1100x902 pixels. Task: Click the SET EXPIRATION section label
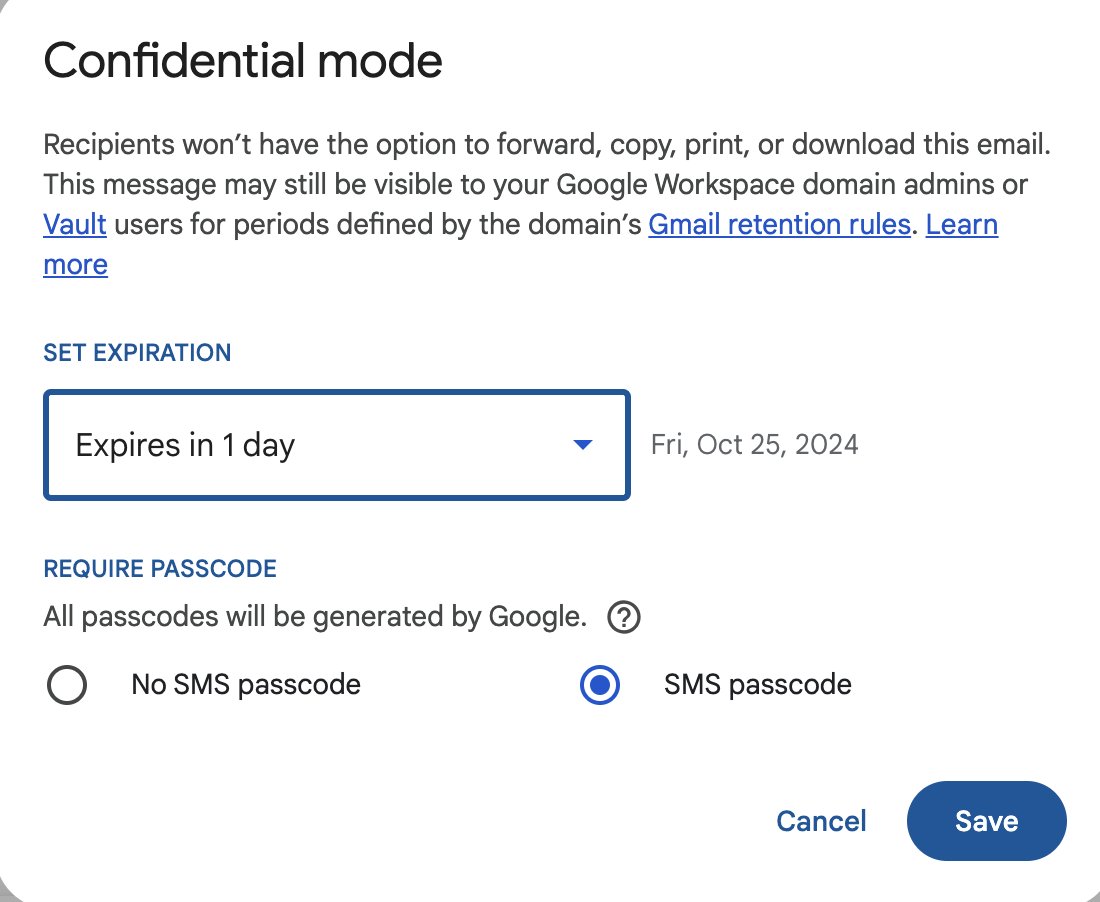point(137,352)
